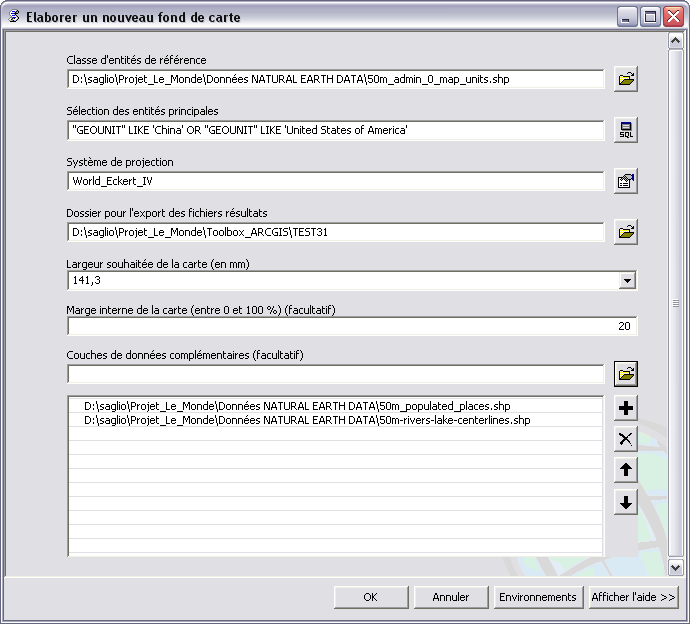Open the Environnements settings

538,597
